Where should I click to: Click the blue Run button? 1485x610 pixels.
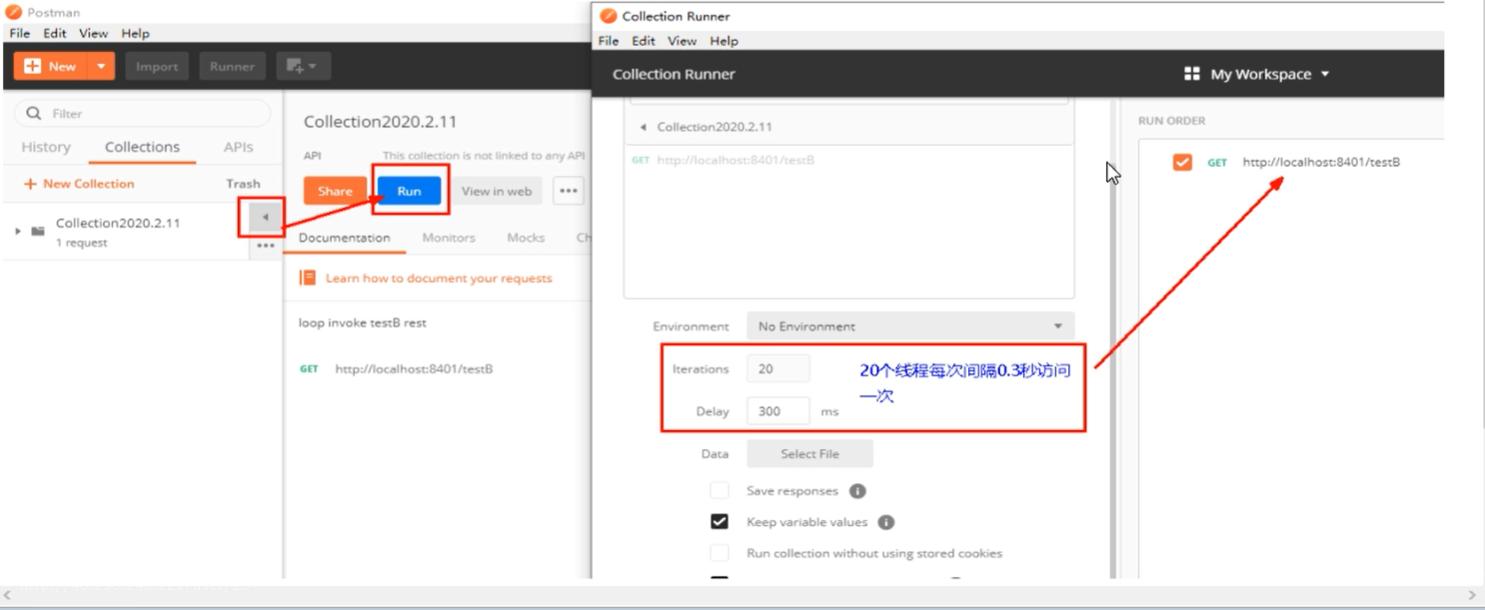409,191
